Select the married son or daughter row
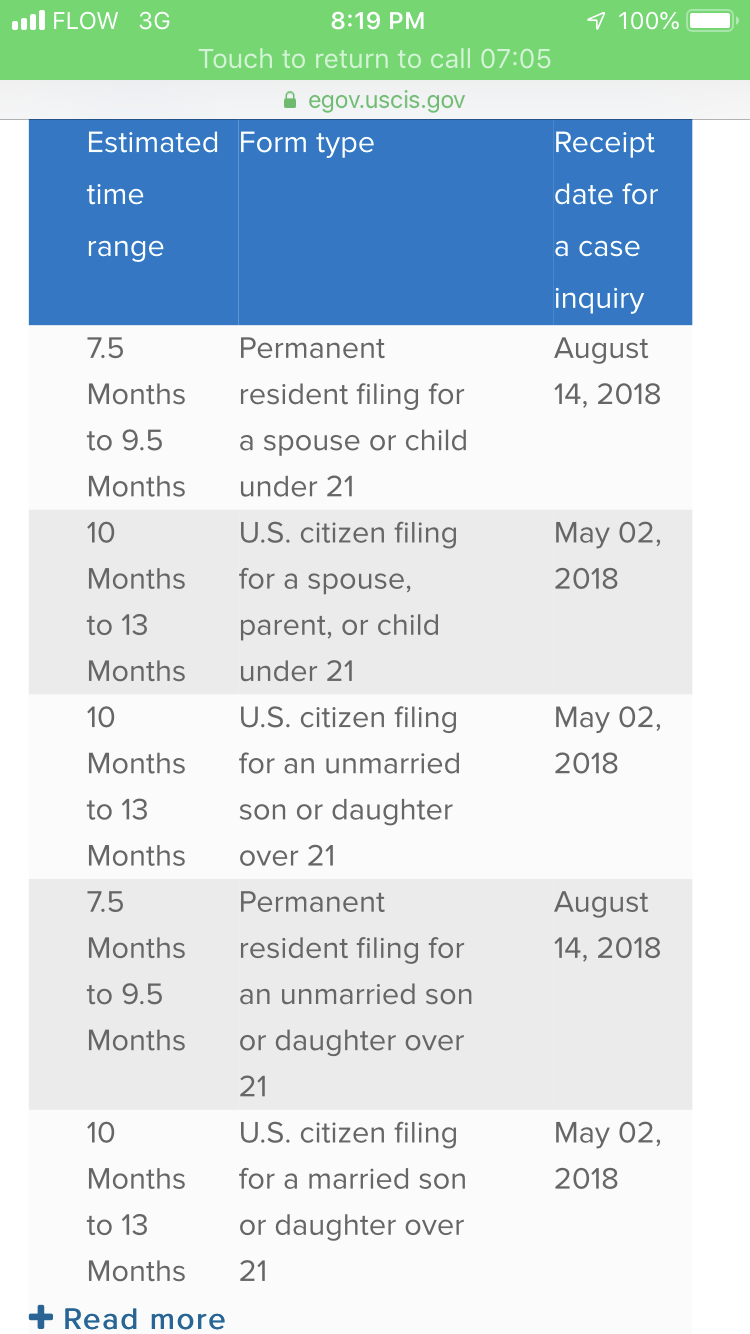This screenshot has height=1334, width=750. pyautogui.click(x=360, y=1202)
